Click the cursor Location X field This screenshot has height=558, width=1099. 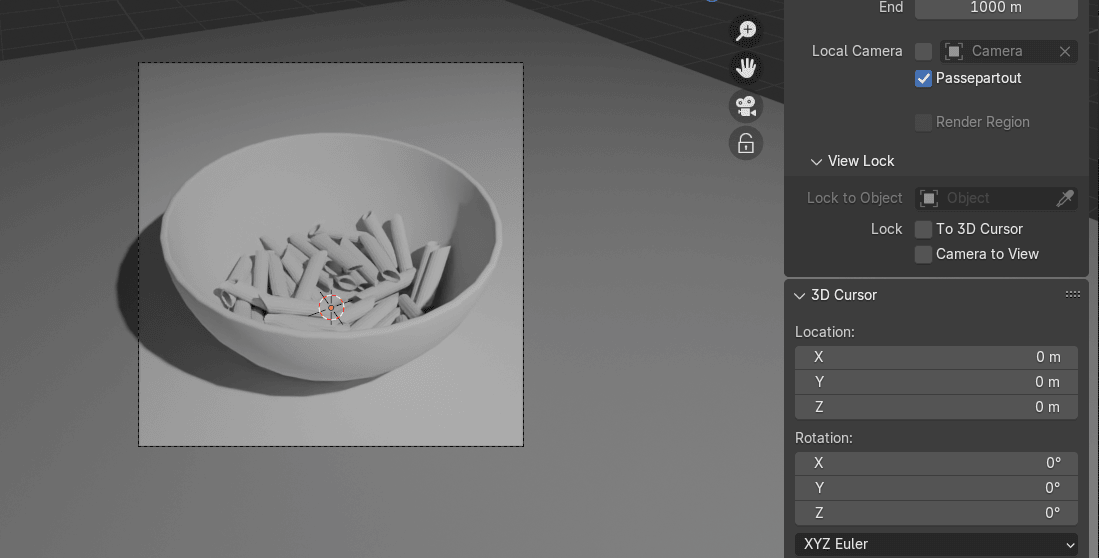tap(936, 357)
